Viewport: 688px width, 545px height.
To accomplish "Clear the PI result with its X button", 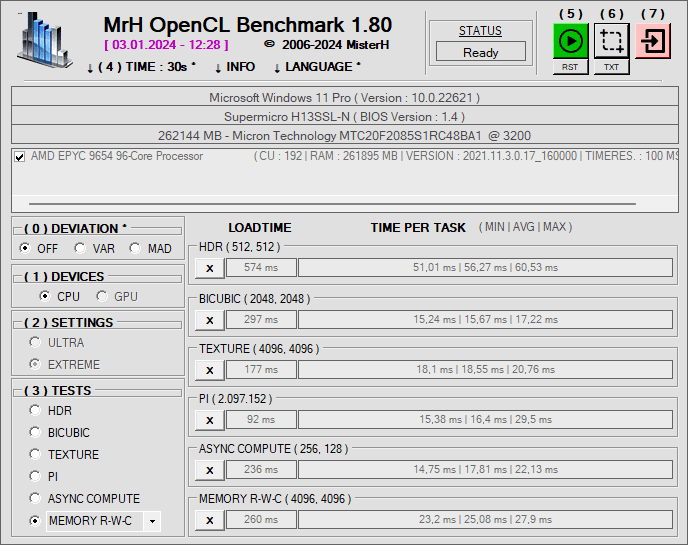I will click(x=210, y=420).
